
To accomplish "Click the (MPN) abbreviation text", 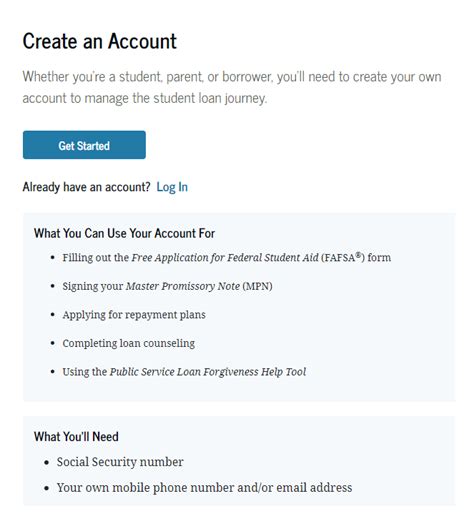I will [x=257, y=286].
